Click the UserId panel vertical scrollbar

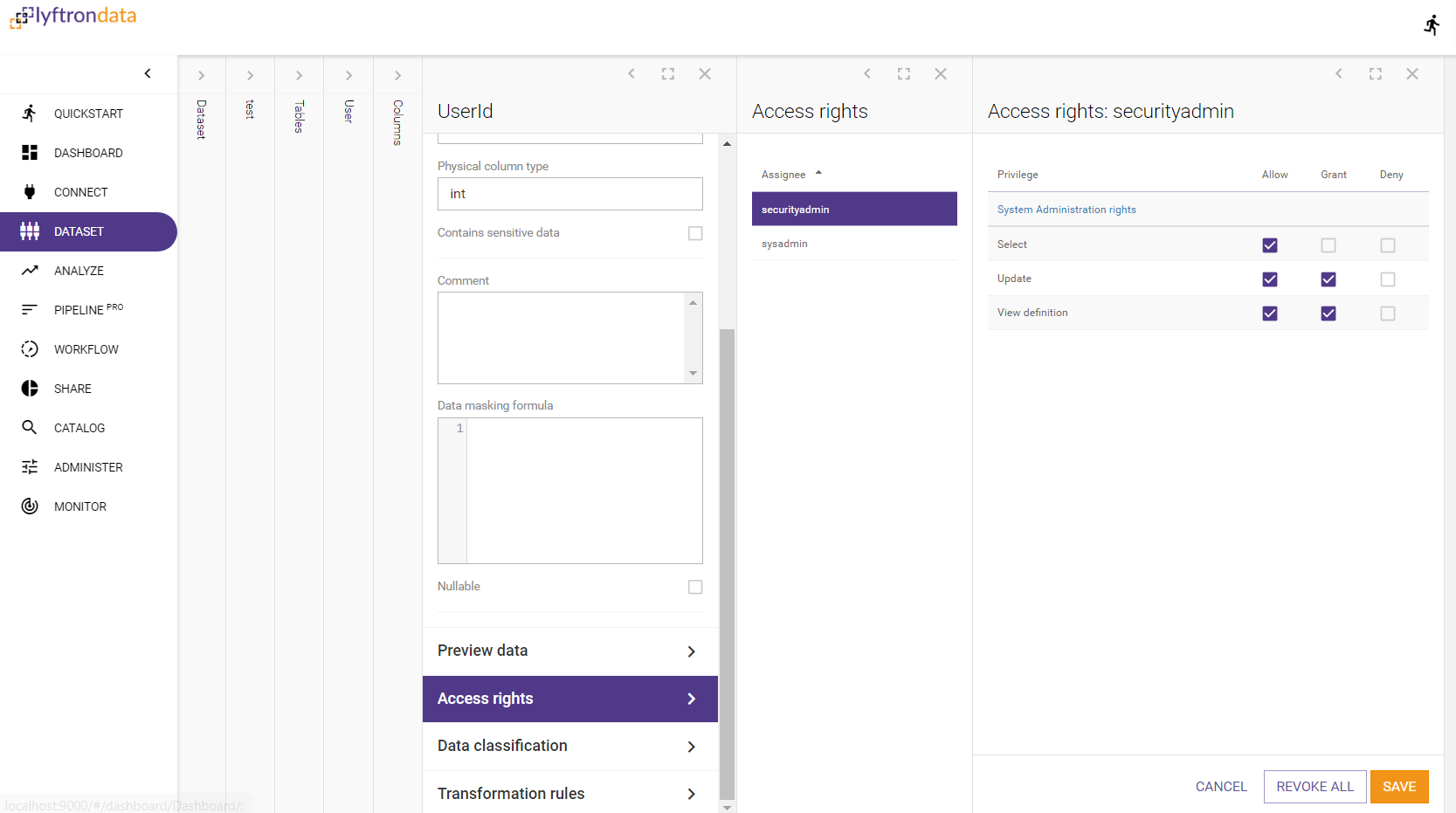click(727, 564)
